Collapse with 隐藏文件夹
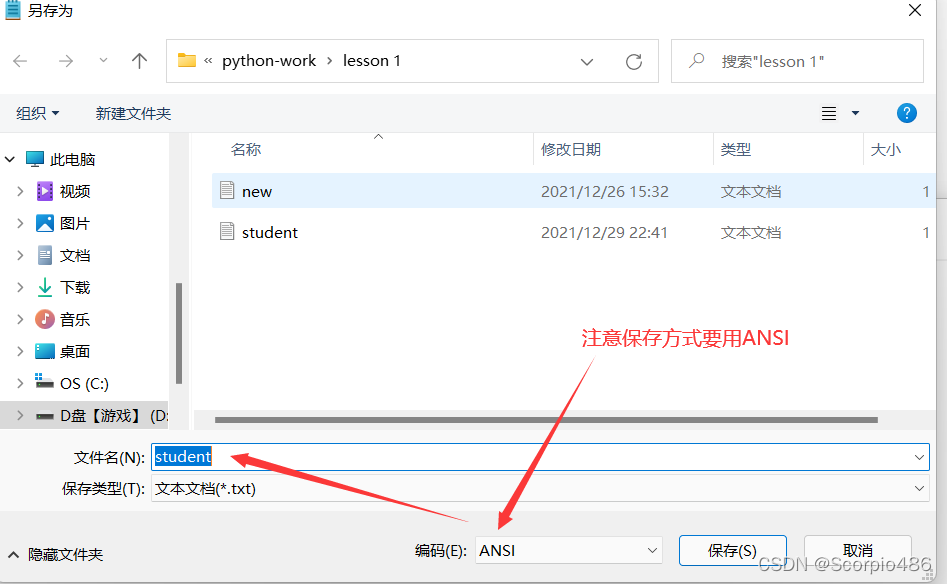 pyautogui.click(x=56, y=554)
